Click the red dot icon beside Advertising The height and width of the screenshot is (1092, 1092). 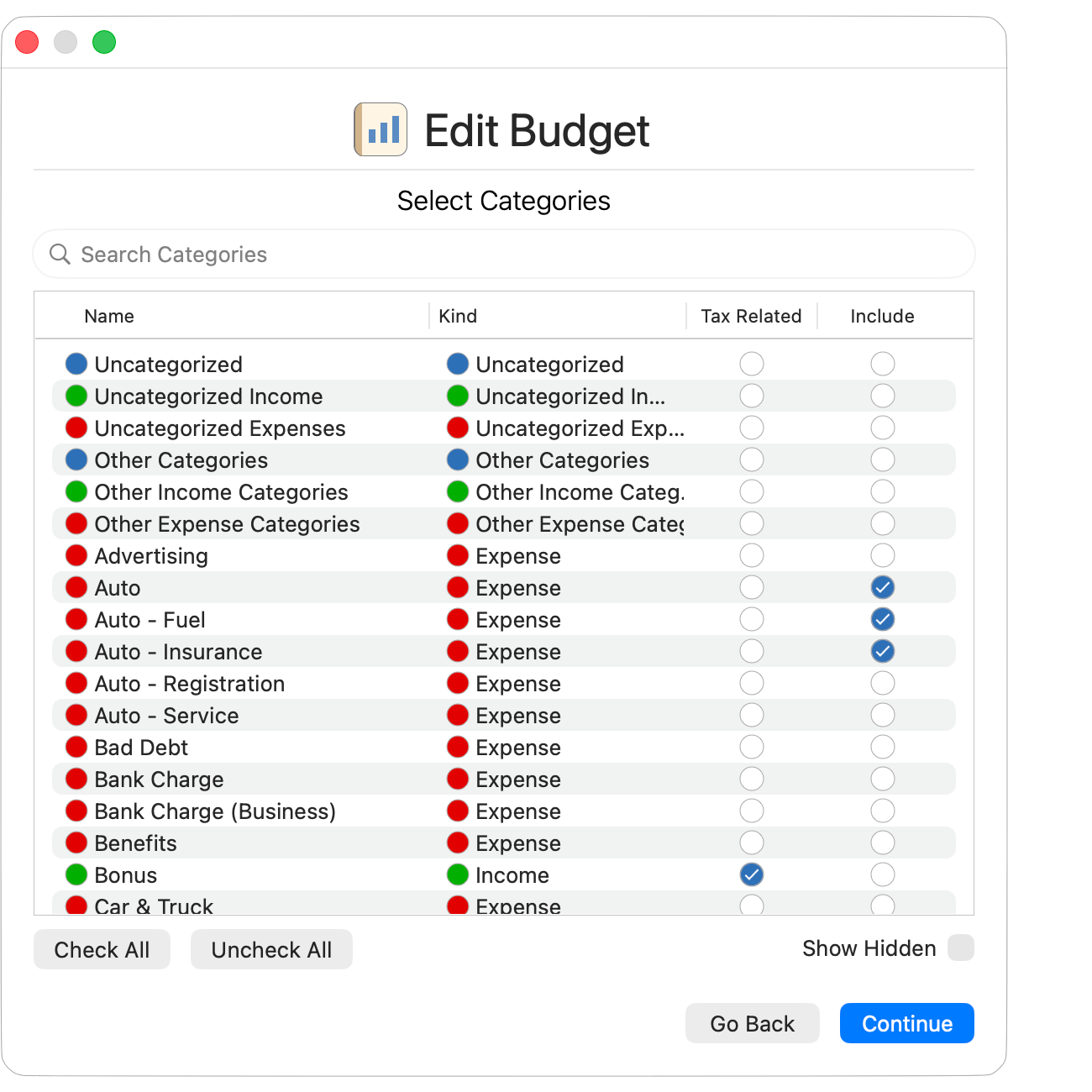pyautogui.click(x=76, y=555)
